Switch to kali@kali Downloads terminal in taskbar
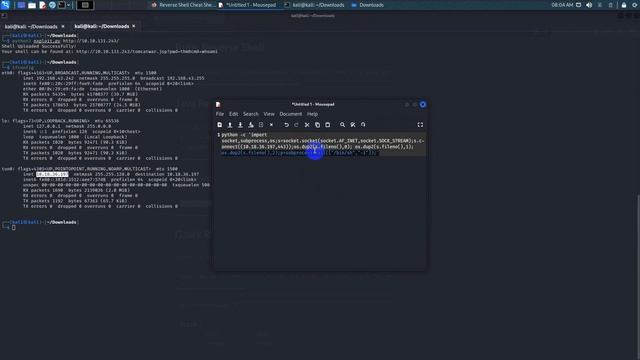 [x=314, y=5]
